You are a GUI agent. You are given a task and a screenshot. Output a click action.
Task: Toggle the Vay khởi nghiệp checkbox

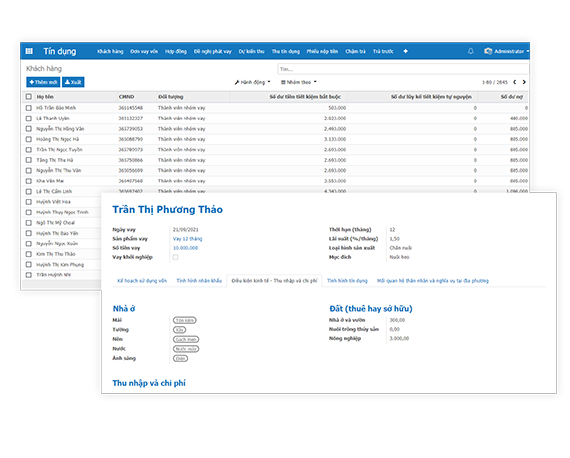point(175,257)
